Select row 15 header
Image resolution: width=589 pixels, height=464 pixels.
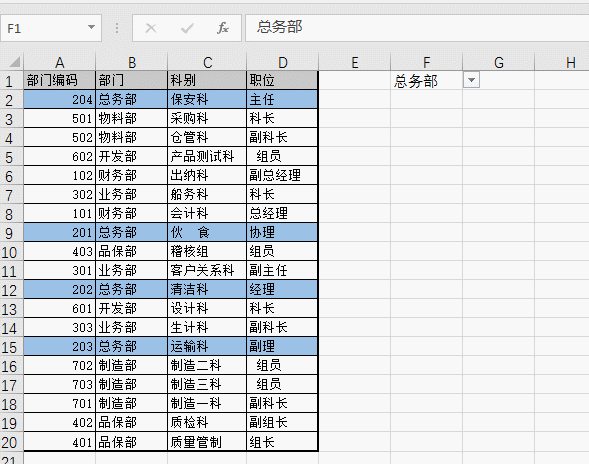pos(11,347)
